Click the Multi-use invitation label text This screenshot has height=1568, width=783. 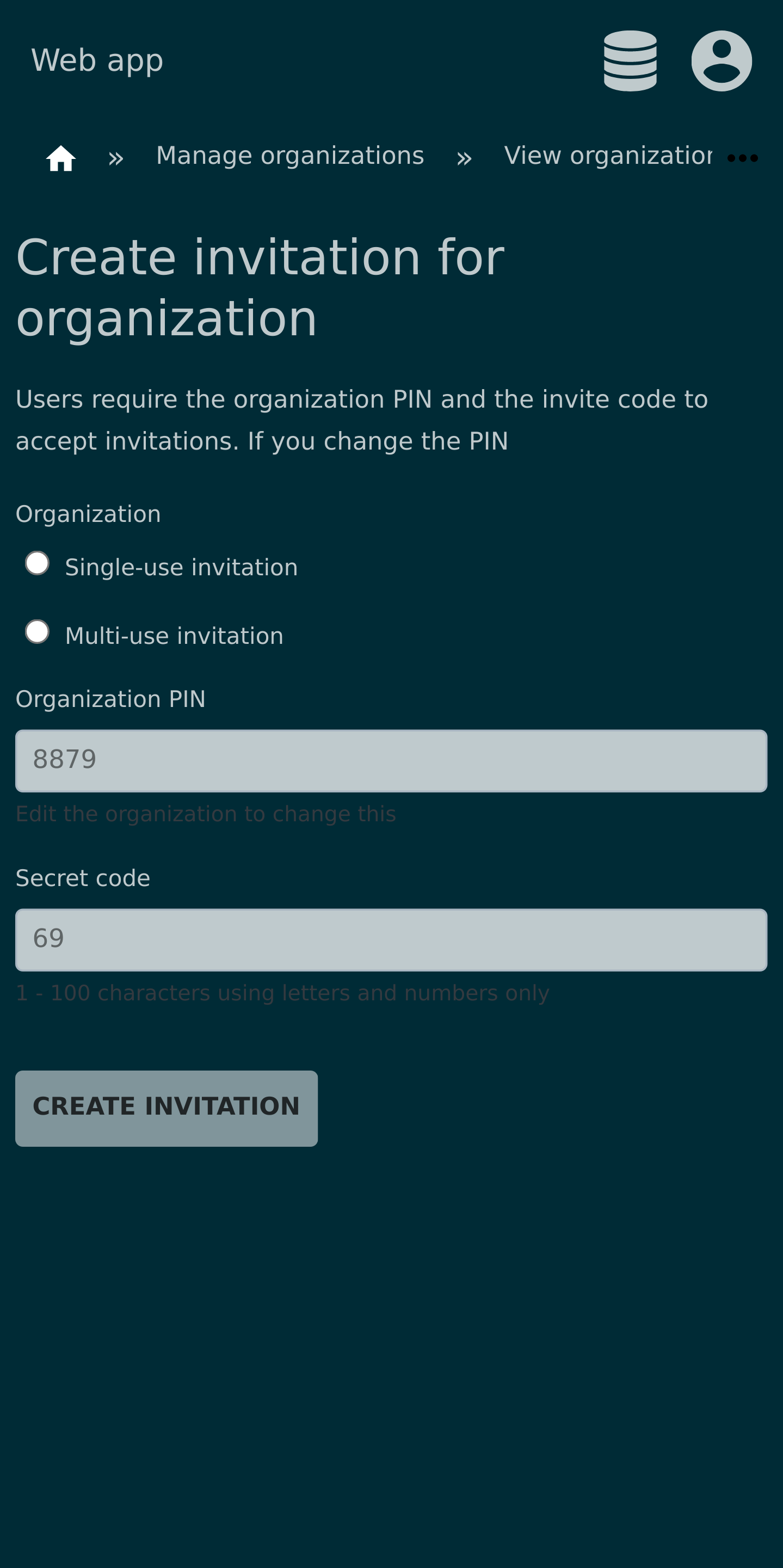point(174,636)
